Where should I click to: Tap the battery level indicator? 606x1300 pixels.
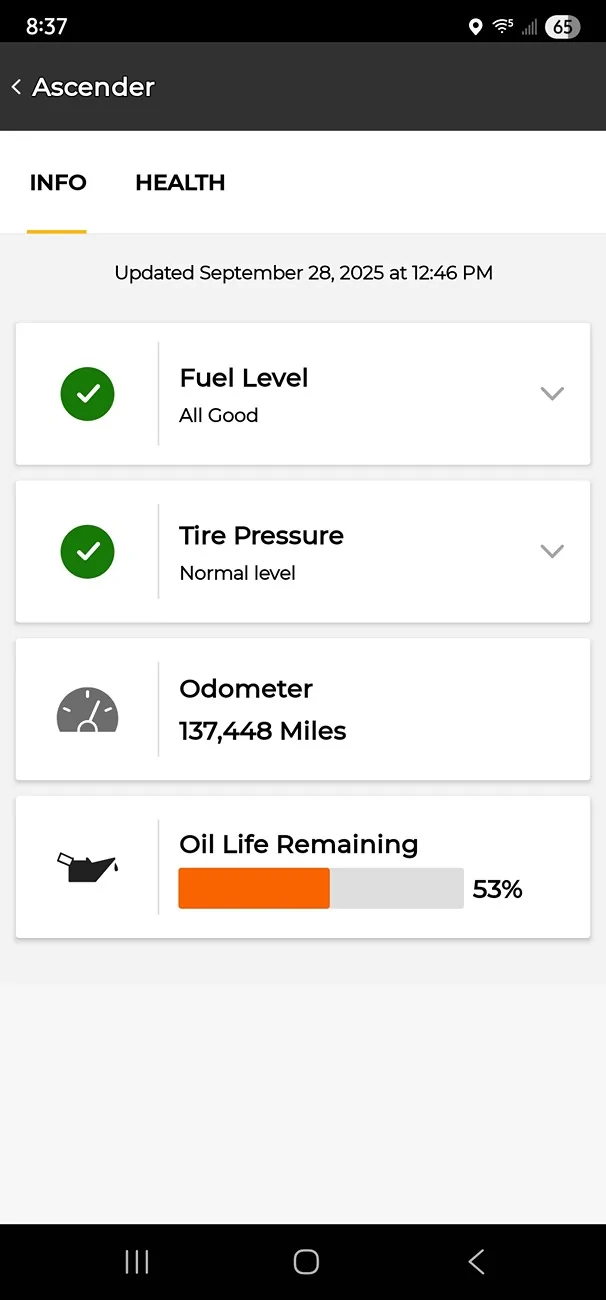(x=563, y=27)
